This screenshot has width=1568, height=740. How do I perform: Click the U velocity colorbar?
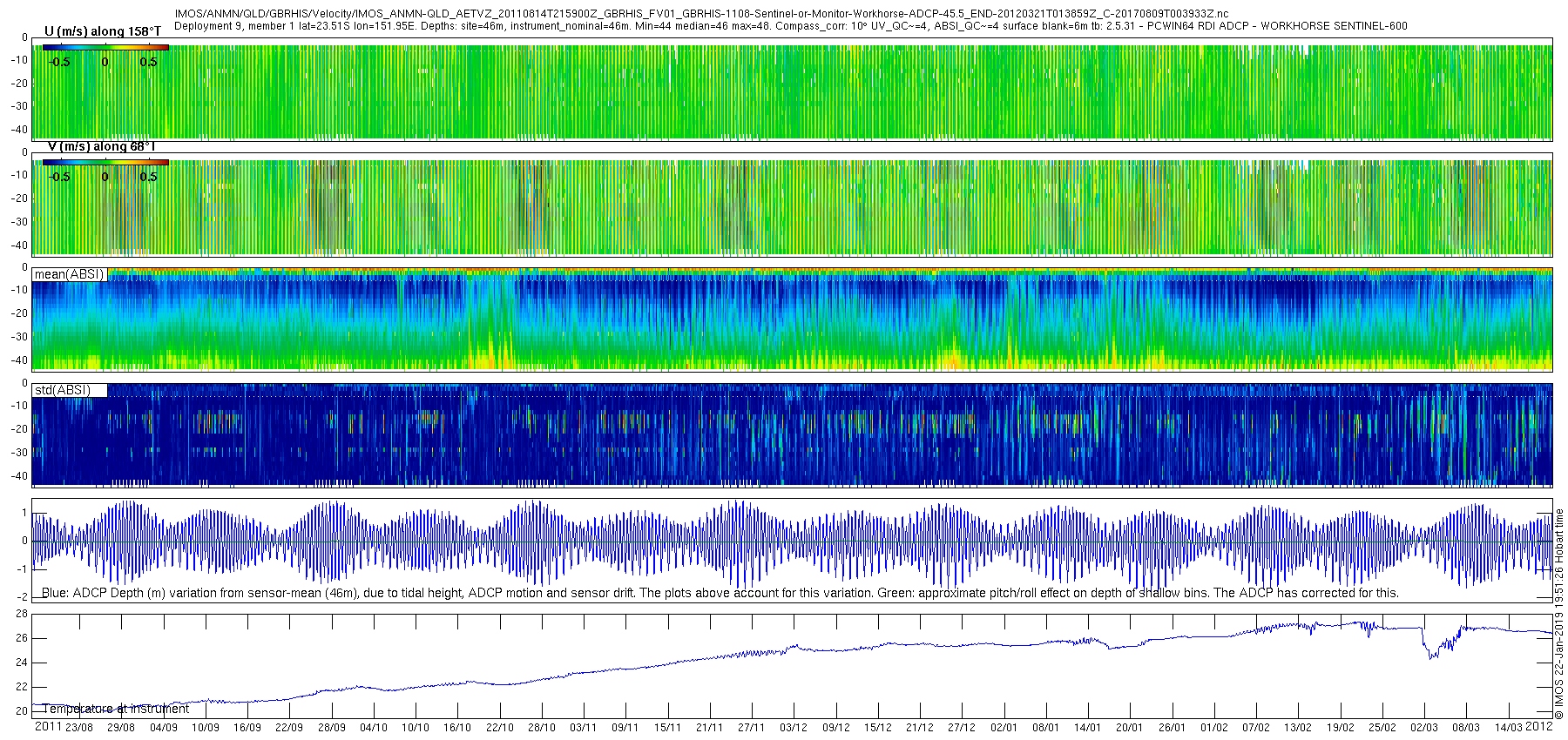[105, 47]
